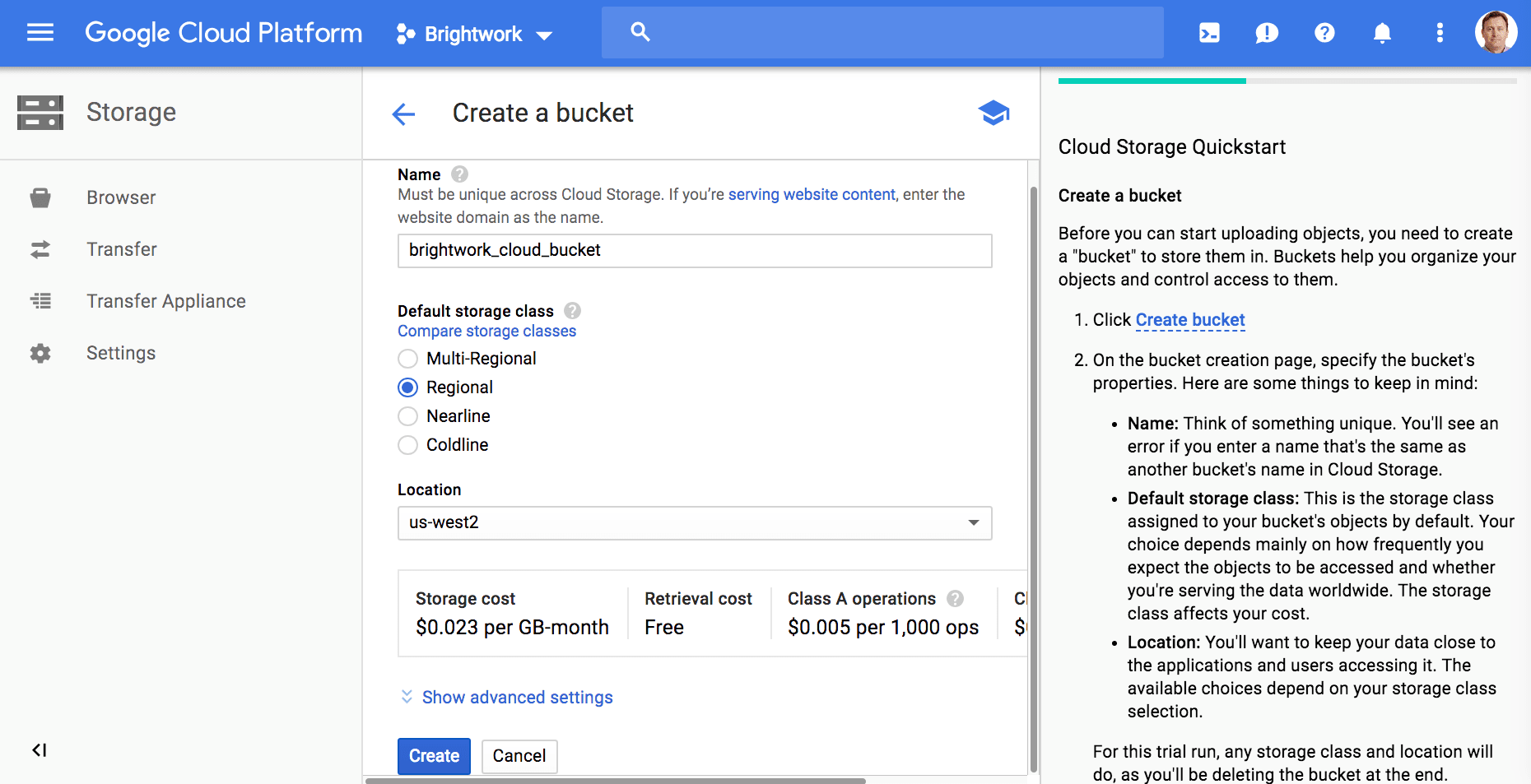Click the Transfer Appliance list icon
The width and height of the screenshot is (1531, 784).
(x=40, y=301)
